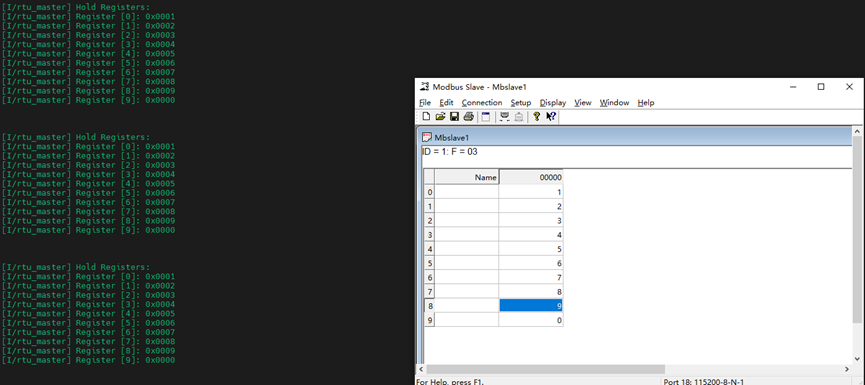
Task: Click the context help arrow-question icon
Action: click(x=551, y=116)
